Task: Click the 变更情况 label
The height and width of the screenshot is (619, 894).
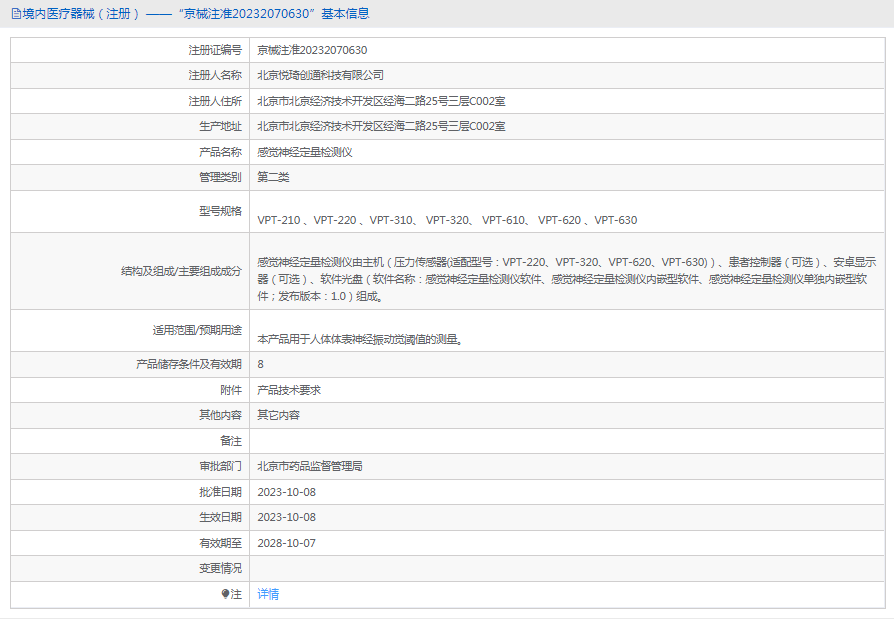Action: point(220,568)
